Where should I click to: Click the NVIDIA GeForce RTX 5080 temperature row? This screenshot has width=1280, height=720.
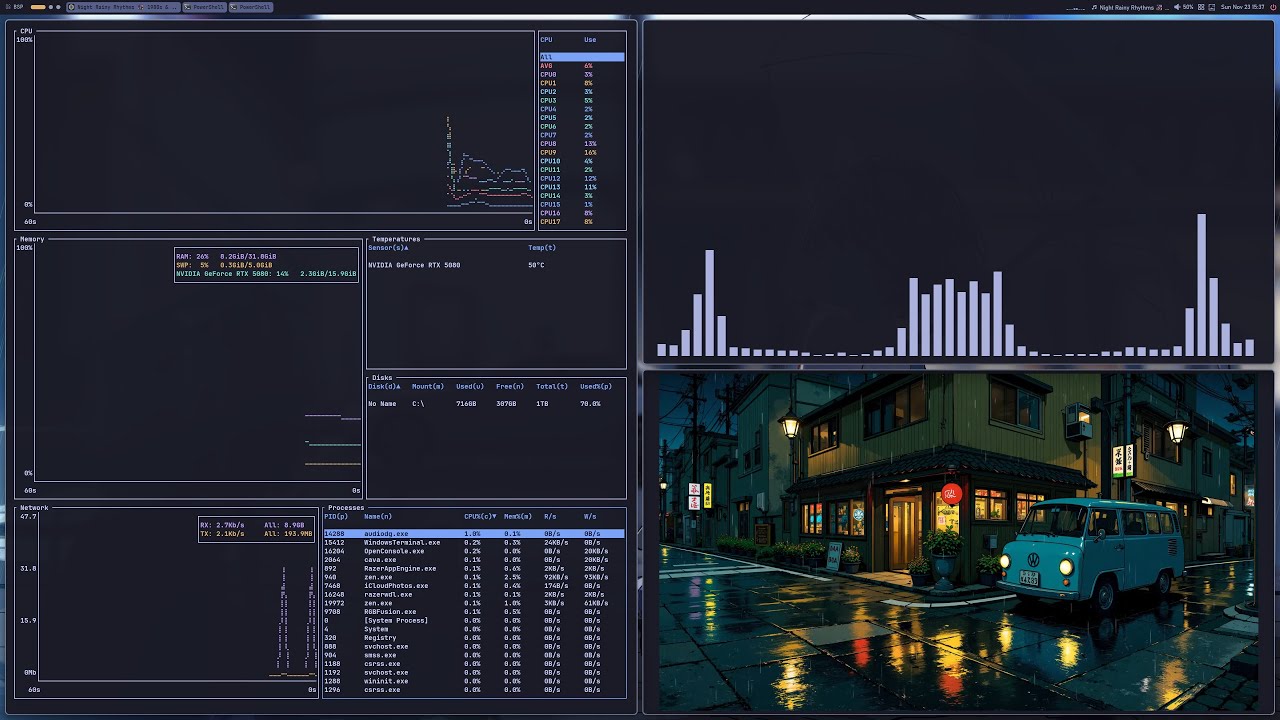click(x=496, y=265)
